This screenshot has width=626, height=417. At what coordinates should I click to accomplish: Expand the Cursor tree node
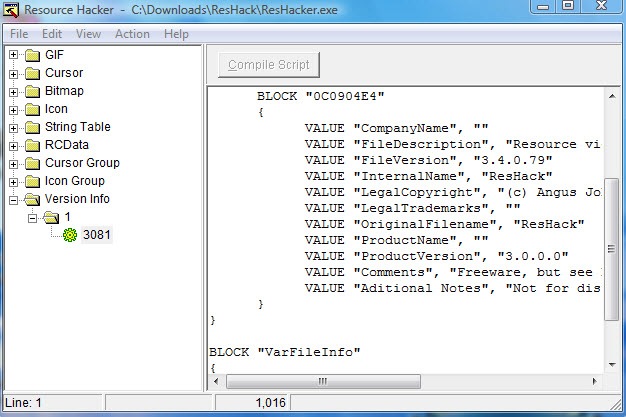tap(13, 74)
